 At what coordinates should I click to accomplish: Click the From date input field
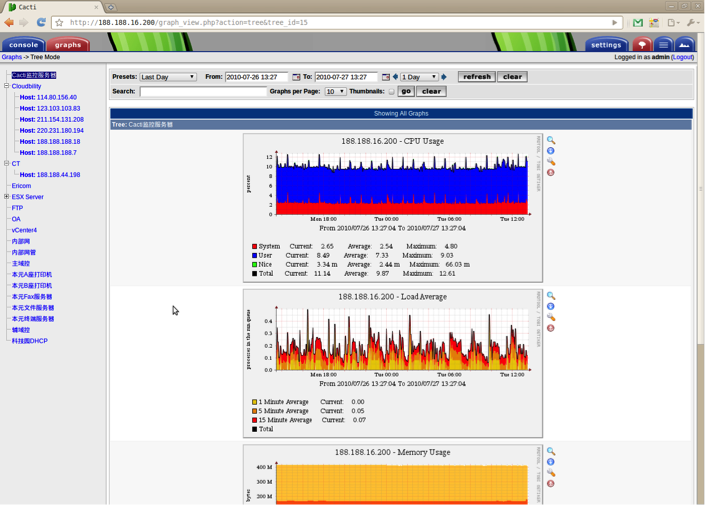256,77
